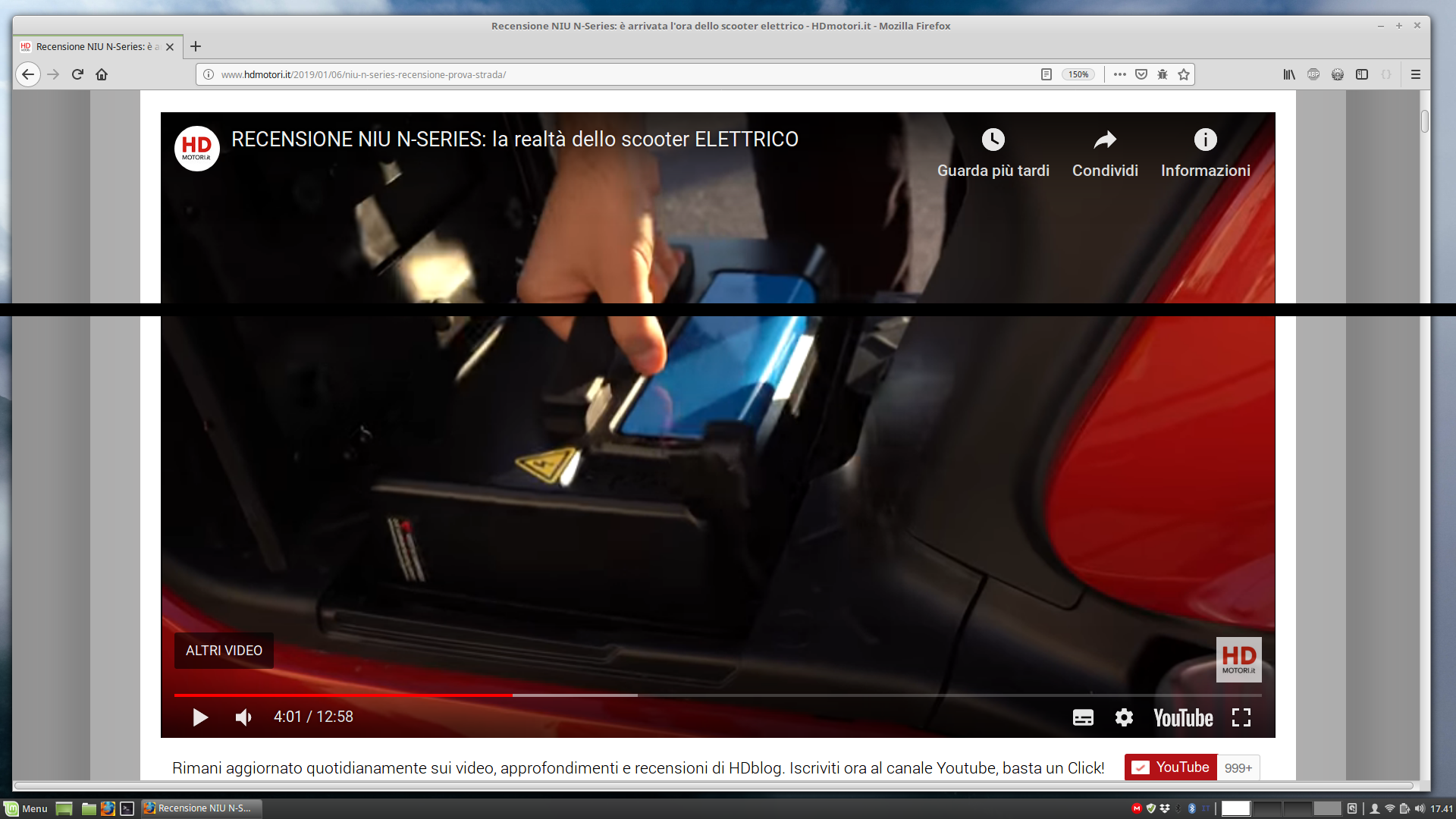Click the 999+ subscriber count

1238,767
